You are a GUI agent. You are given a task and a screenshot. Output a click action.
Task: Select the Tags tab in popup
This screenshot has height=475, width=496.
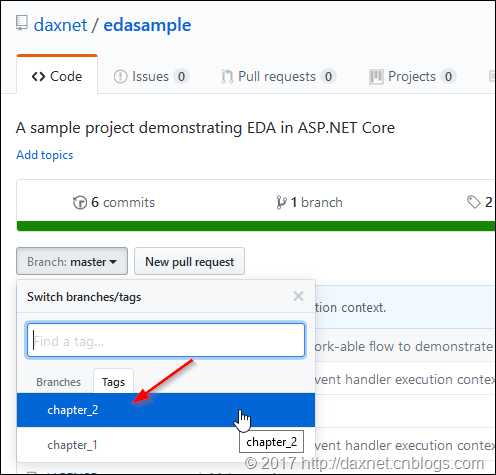(x=113, y=382)
